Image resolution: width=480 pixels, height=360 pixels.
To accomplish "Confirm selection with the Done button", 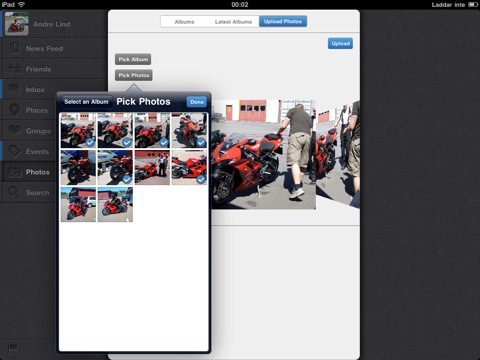I will (197, 102).
